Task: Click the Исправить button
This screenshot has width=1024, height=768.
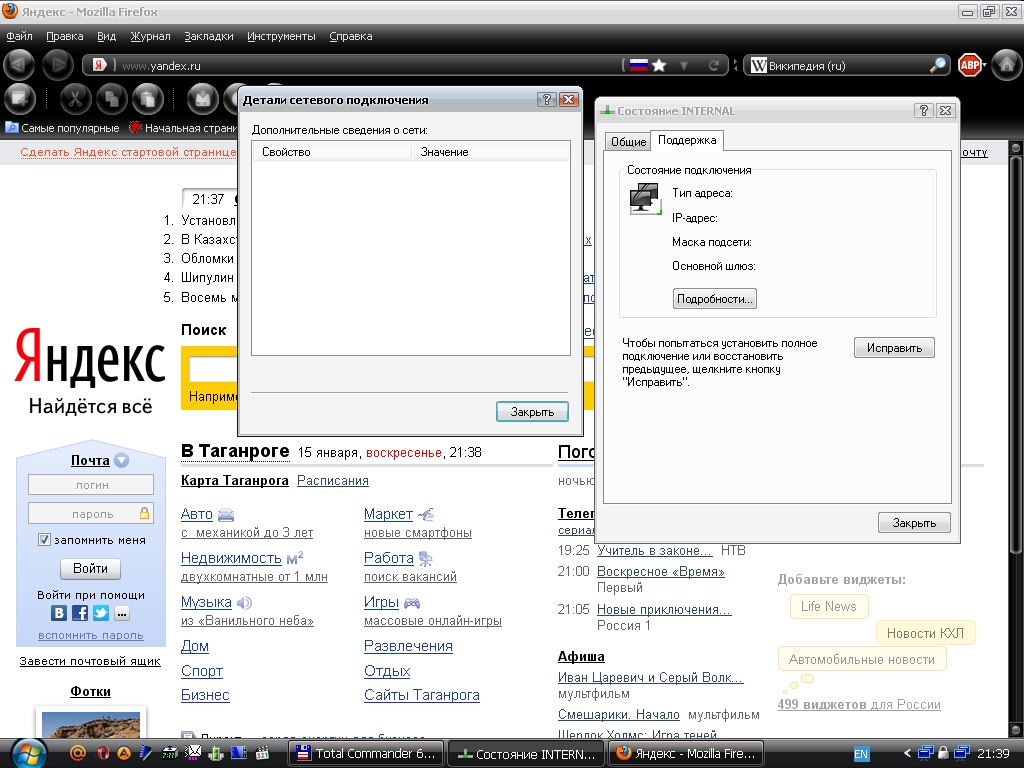Action: 894,348
